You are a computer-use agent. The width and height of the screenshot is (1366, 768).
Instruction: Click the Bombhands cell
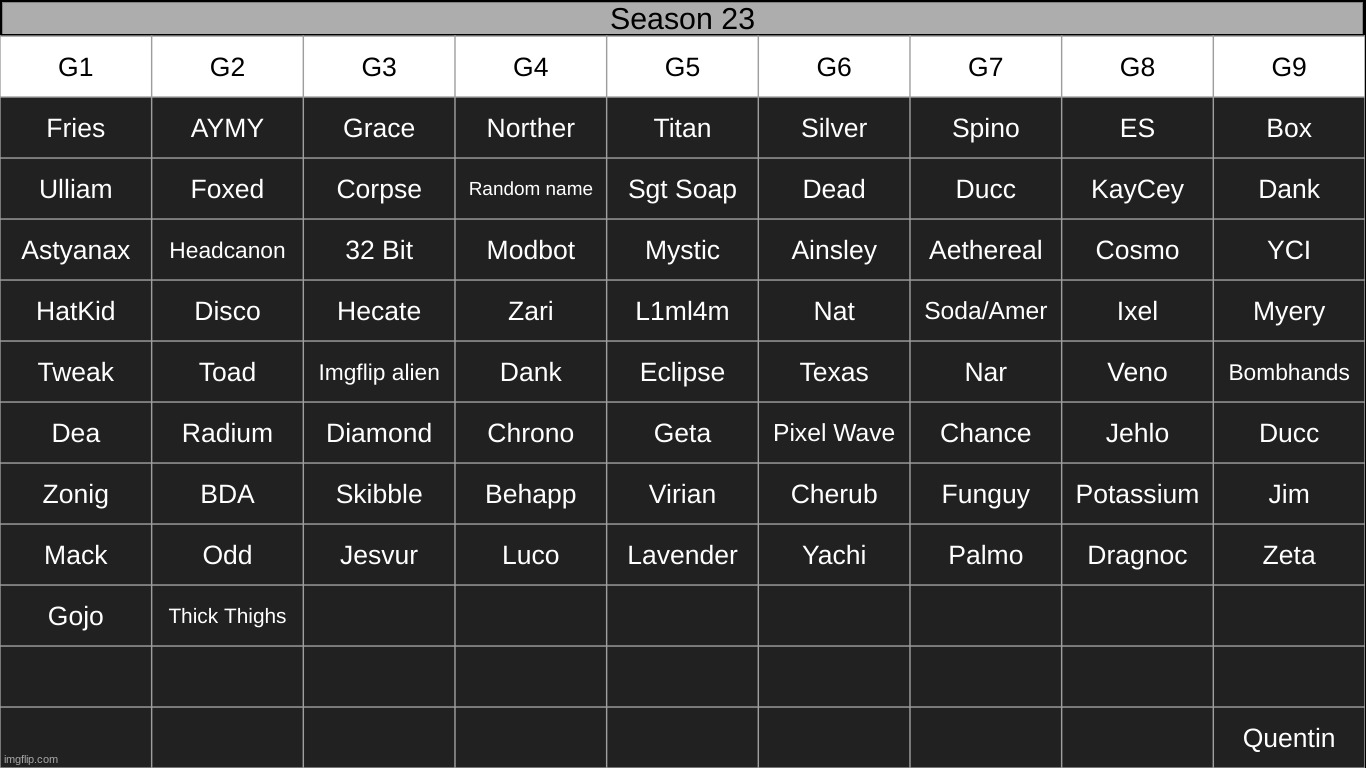pos(1288,372)
